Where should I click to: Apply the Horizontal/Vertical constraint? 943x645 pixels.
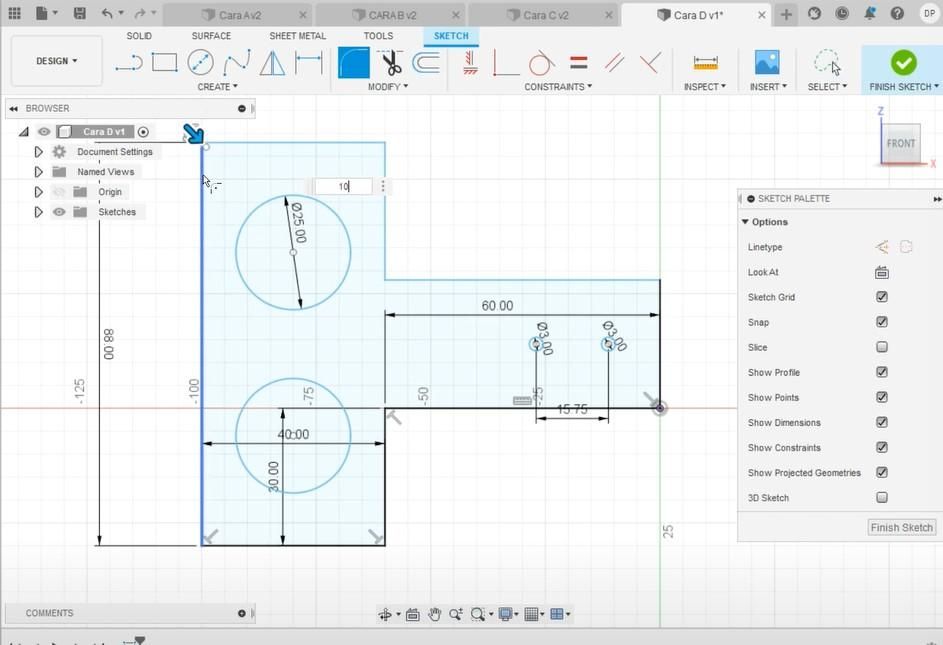[x=470, y=63]
